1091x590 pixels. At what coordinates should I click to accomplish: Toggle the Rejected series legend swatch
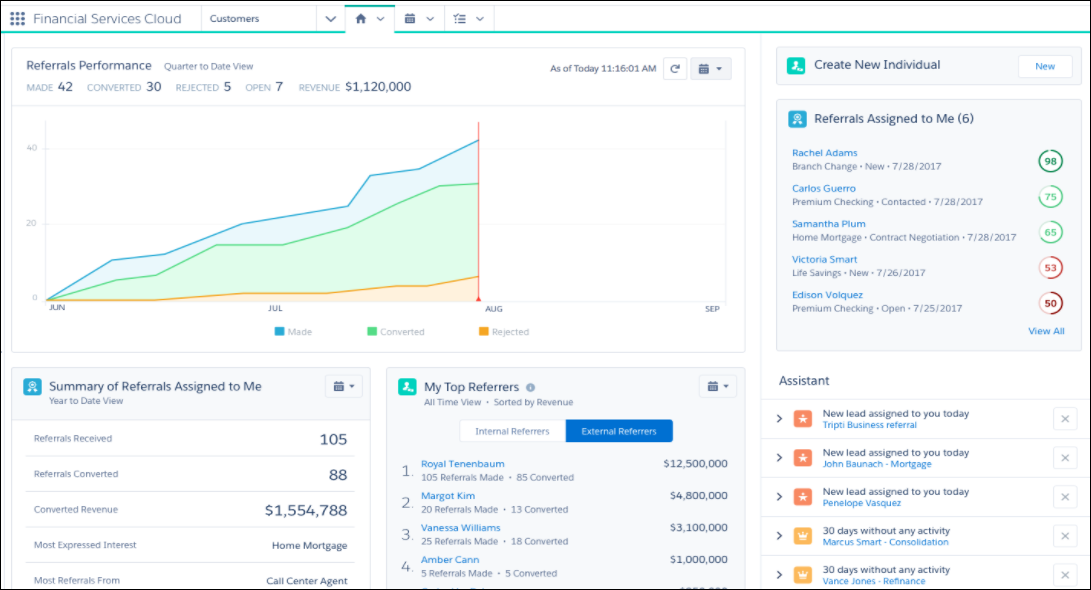pos(484,332)
